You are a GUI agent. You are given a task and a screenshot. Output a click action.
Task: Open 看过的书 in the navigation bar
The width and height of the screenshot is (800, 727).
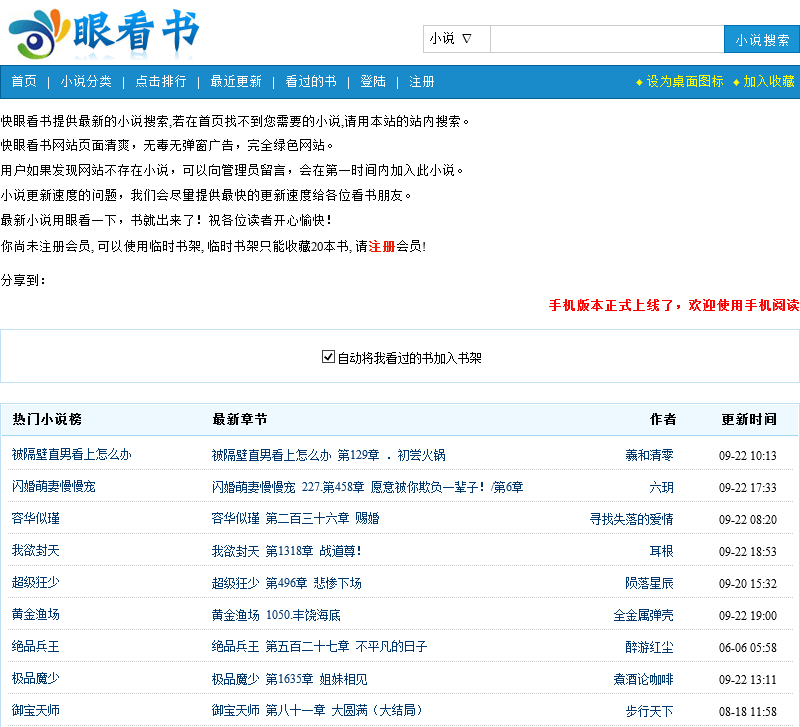pyautogui.click(x=311, y=82)
